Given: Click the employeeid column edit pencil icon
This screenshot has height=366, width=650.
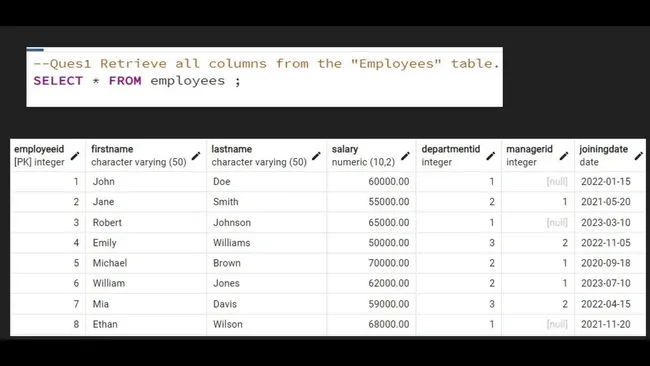Looking at the screenshot, I should (x=75, y=156).
